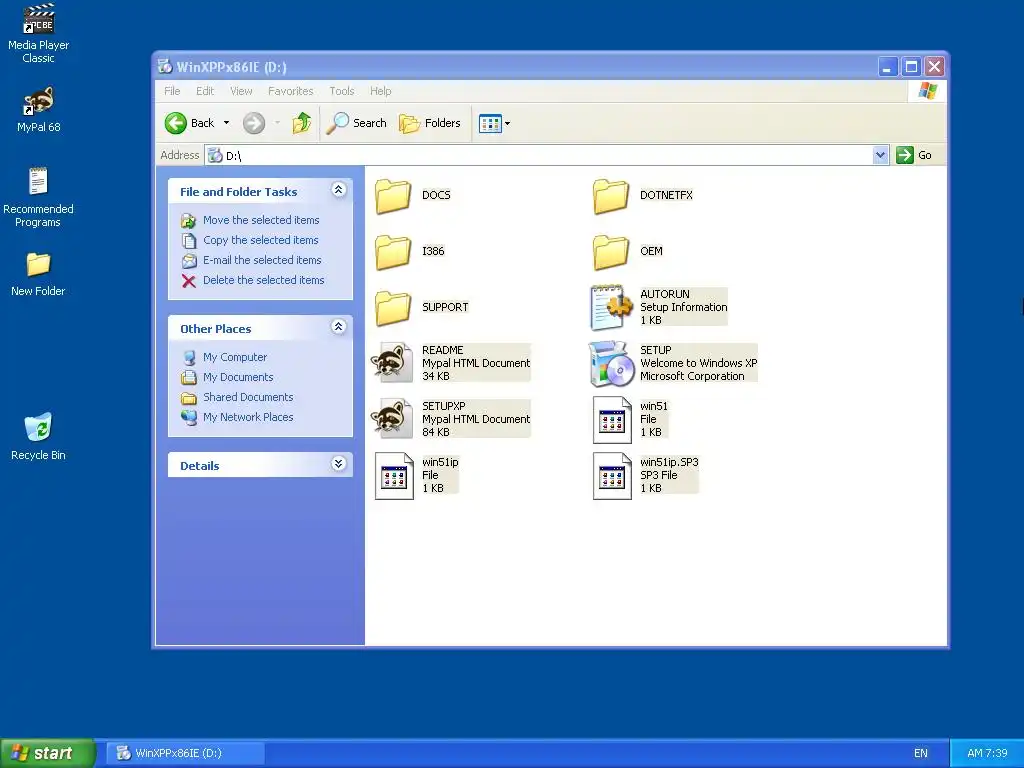Open the Tools menu
This screenshot has width=1024, height=768.
(342, 91)
